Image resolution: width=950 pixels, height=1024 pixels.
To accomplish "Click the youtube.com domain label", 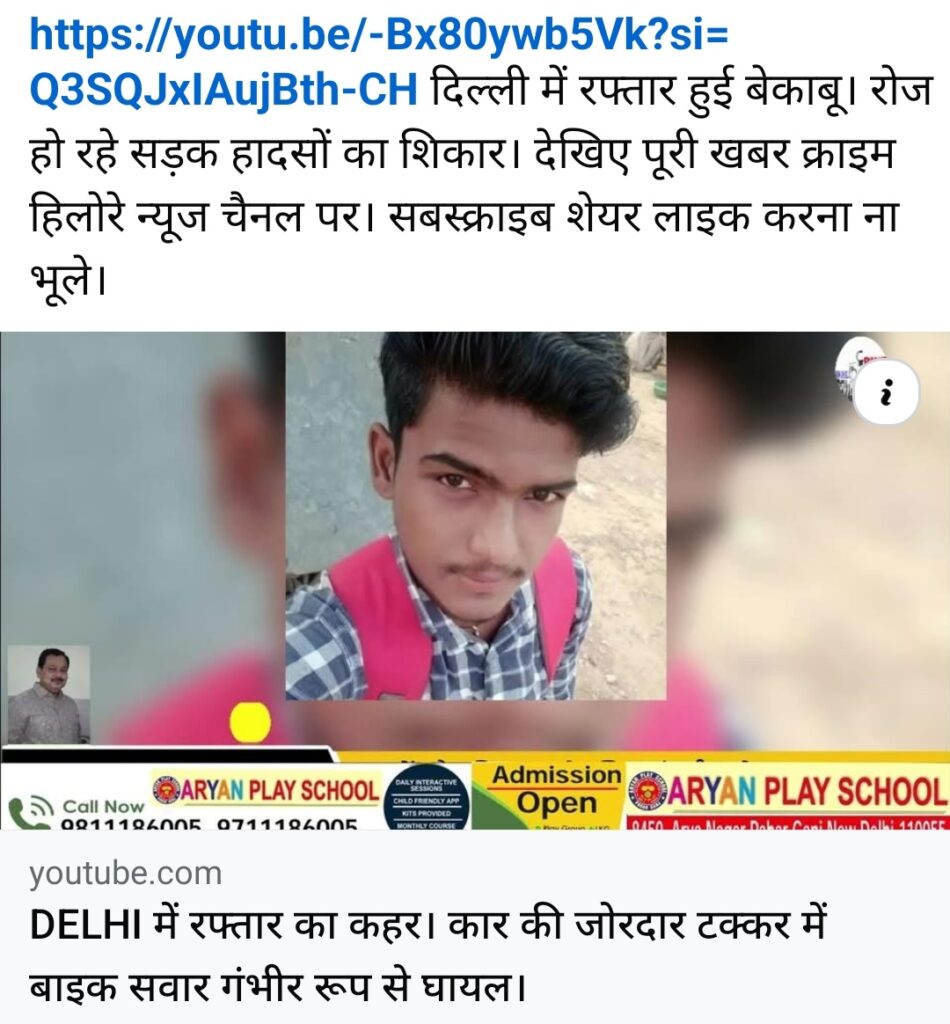I will coord(125,874).
